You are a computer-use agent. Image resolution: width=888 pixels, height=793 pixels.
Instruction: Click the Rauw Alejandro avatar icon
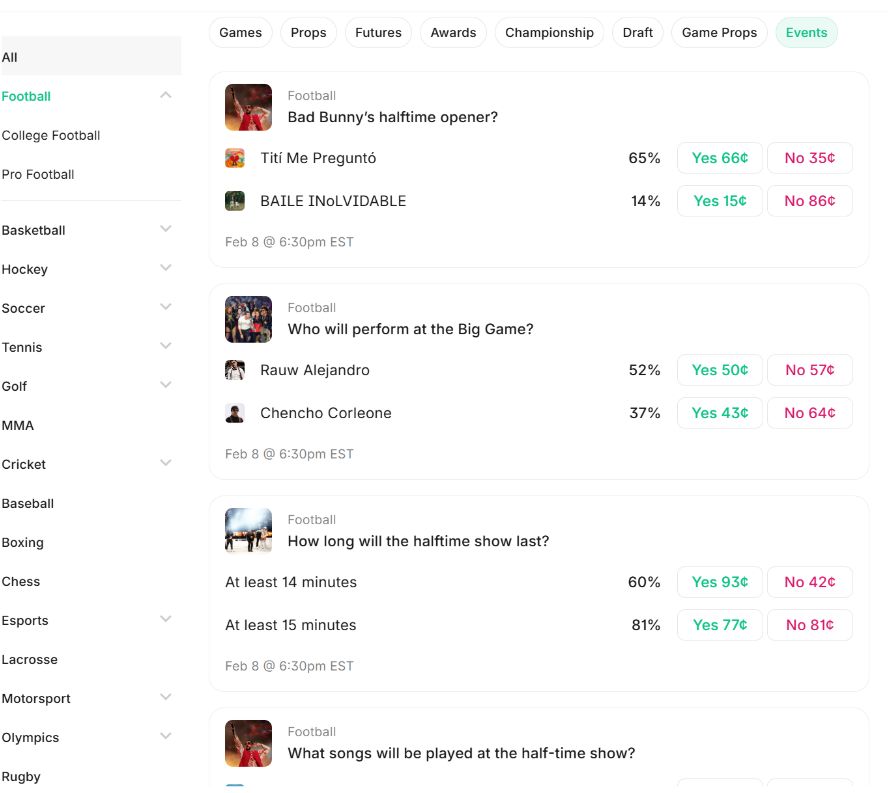click(x=235, y=370)
